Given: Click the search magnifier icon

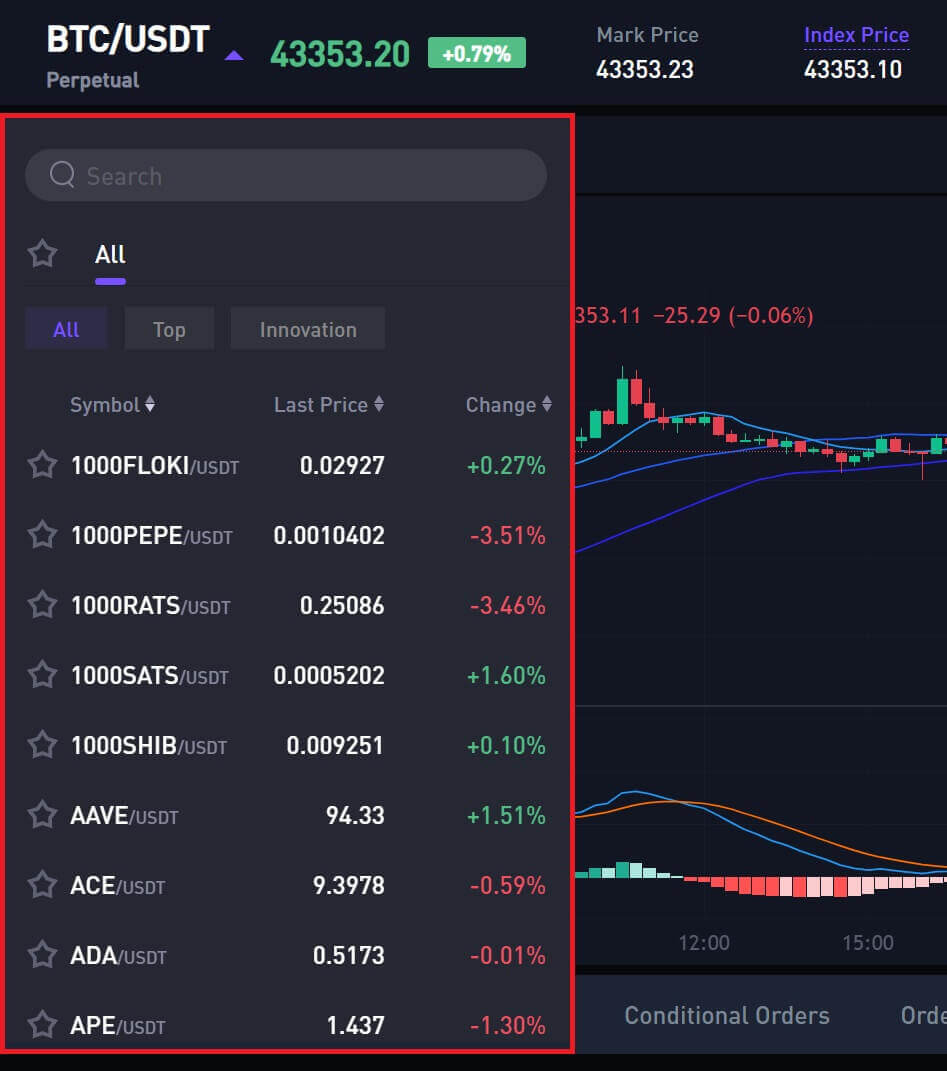Looking at the screenshot, I should click(62, 175).
